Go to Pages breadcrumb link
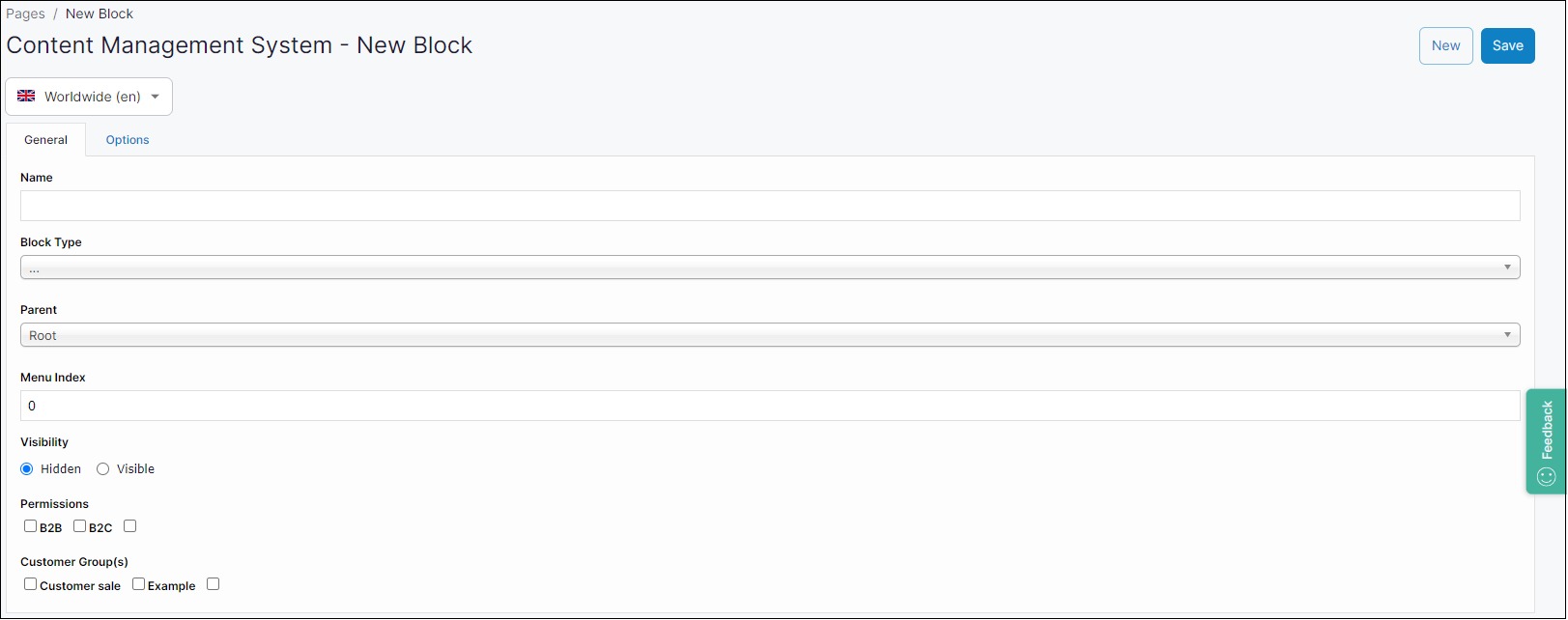This screenshot has height=620, width=1568. coord(26,14)
